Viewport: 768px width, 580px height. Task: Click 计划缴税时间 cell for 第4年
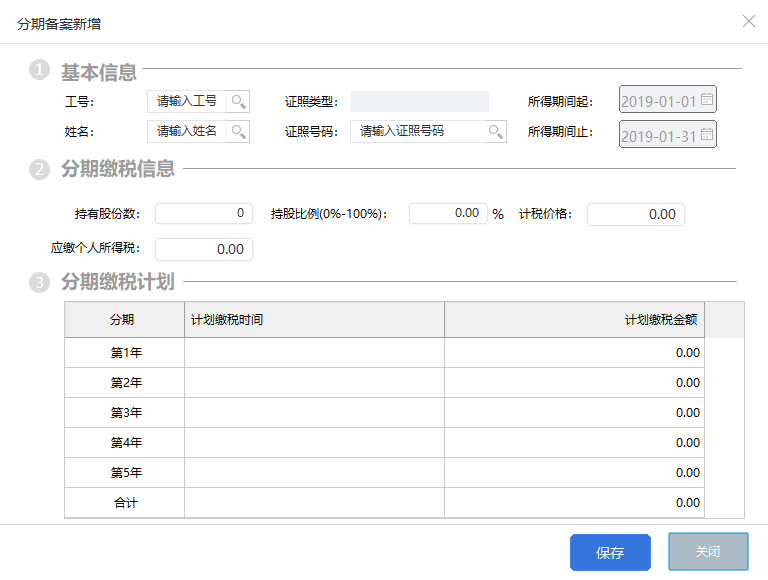pyautogui.click(x=314, y=443)
